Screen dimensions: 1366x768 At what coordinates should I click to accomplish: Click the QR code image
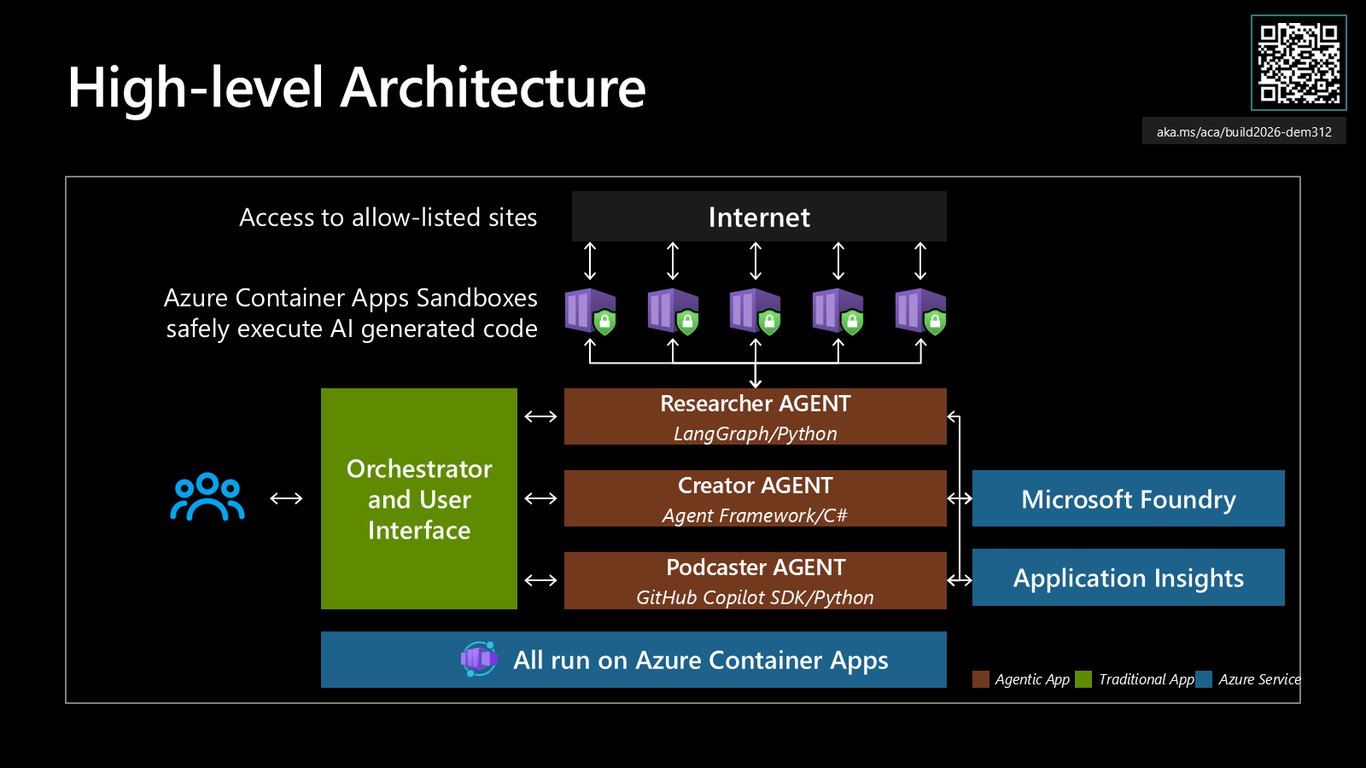[1298, 62]
